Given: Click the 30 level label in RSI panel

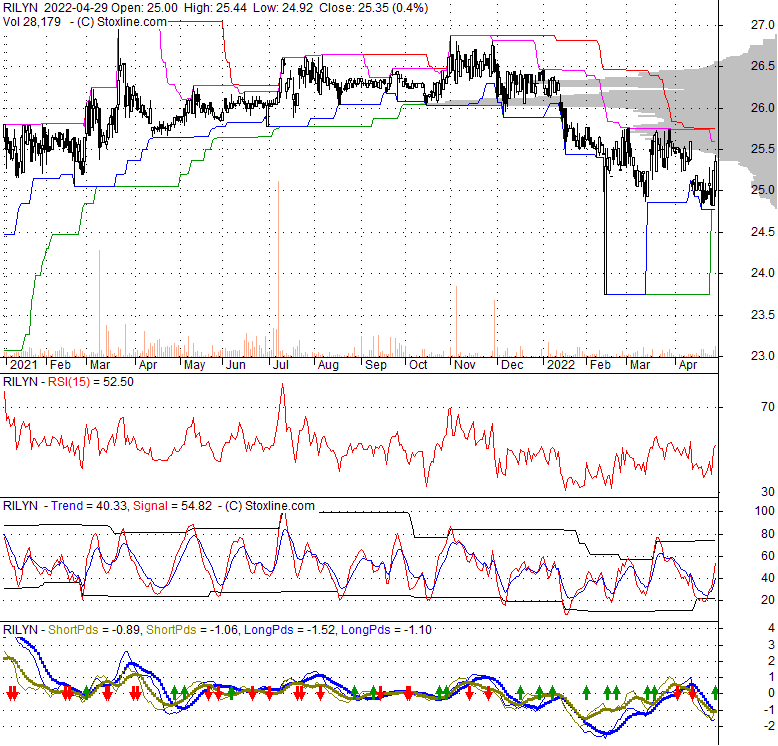Looking at the screenshot, I should pos(768,492).
